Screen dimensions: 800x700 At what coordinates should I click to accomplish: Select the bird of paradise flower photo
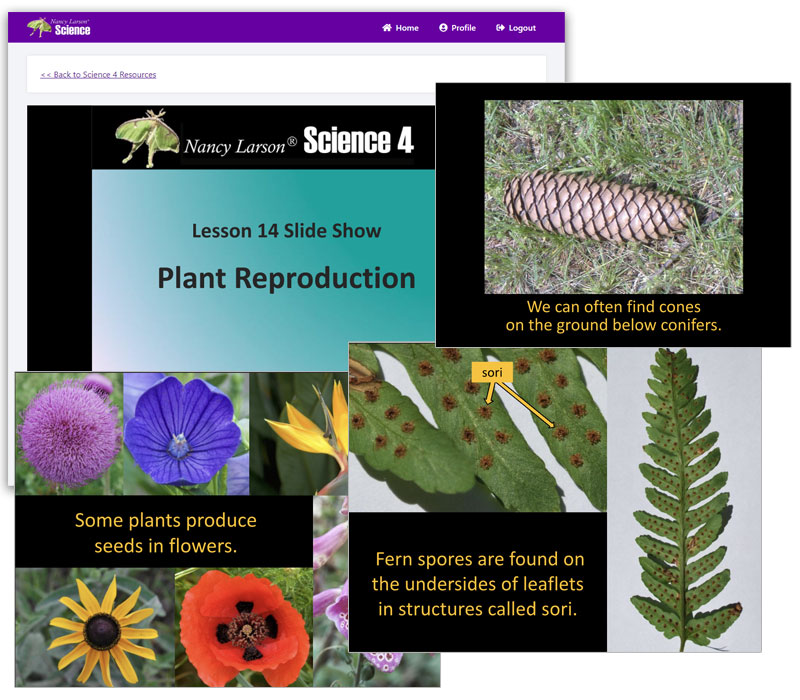click(299, 434)
